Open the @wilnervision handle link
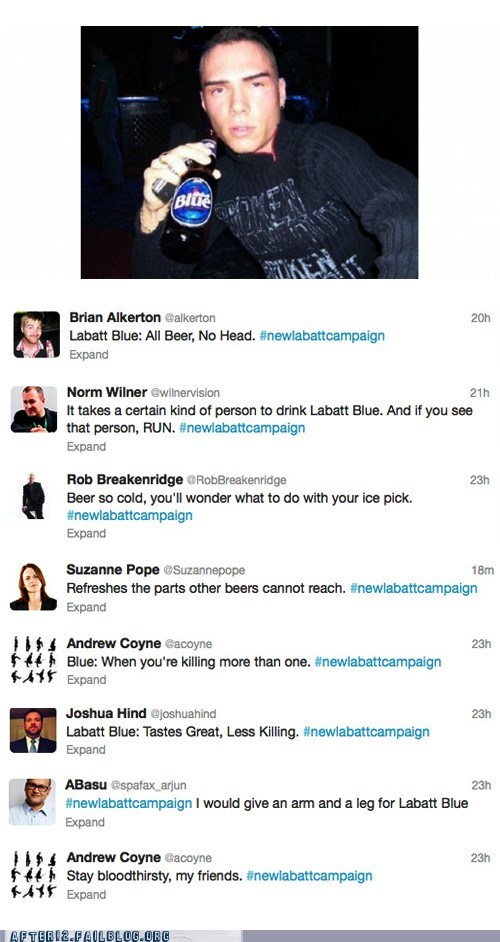This screenshot has width=500, height=942. 185,392
